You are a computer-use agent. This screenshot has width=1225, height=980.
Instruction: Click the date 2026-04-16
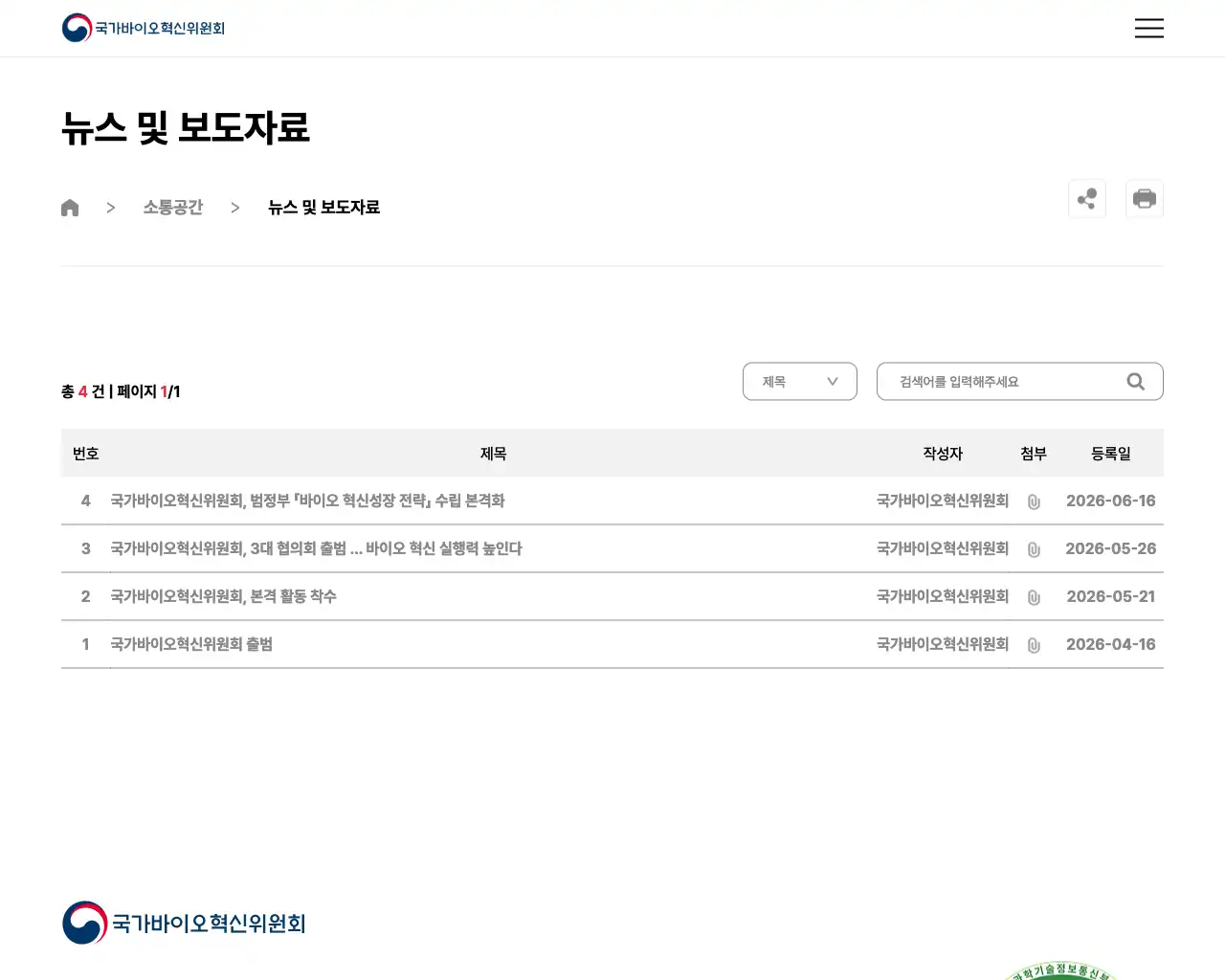tap(1111, 644)
